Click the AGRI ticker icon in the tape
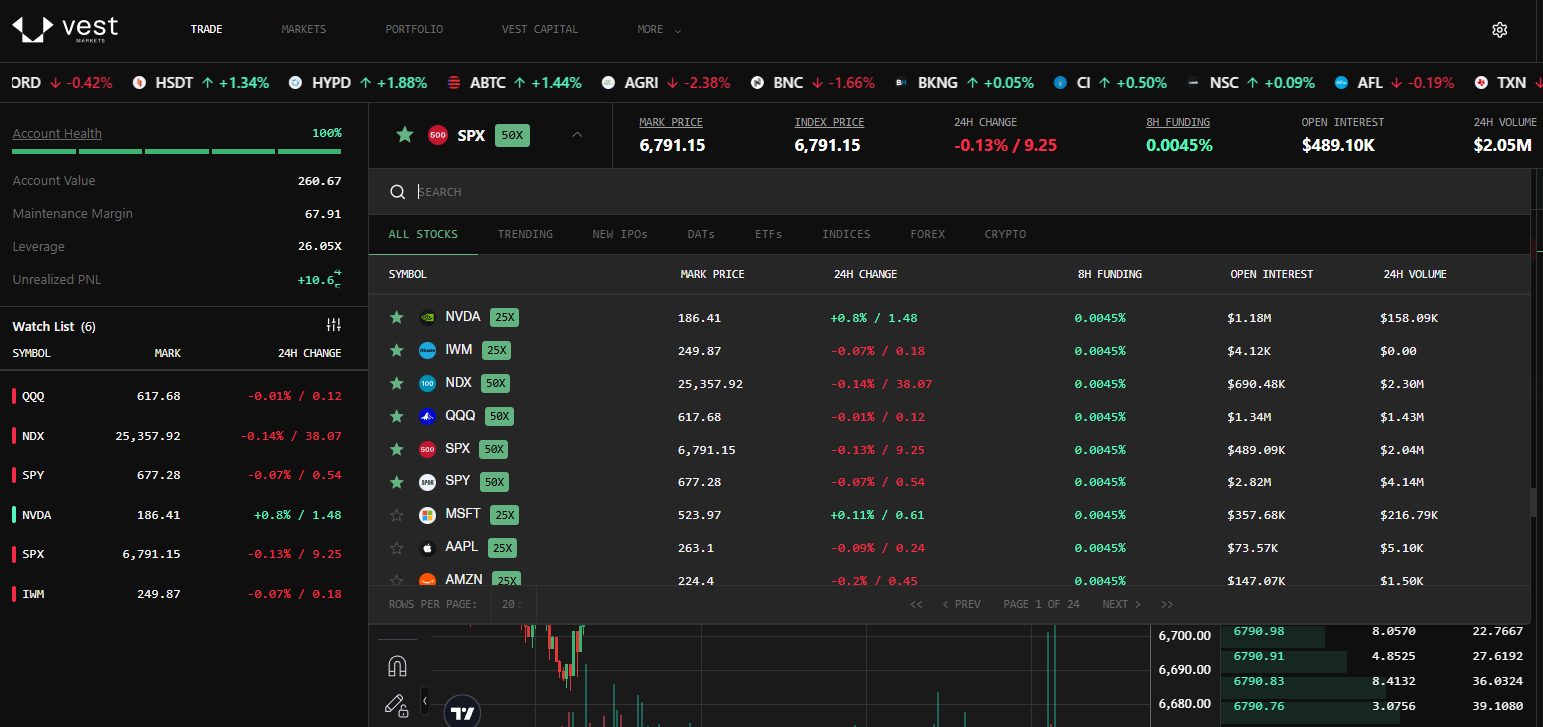Screen dimensions: 1543x727 click(607, 83)
